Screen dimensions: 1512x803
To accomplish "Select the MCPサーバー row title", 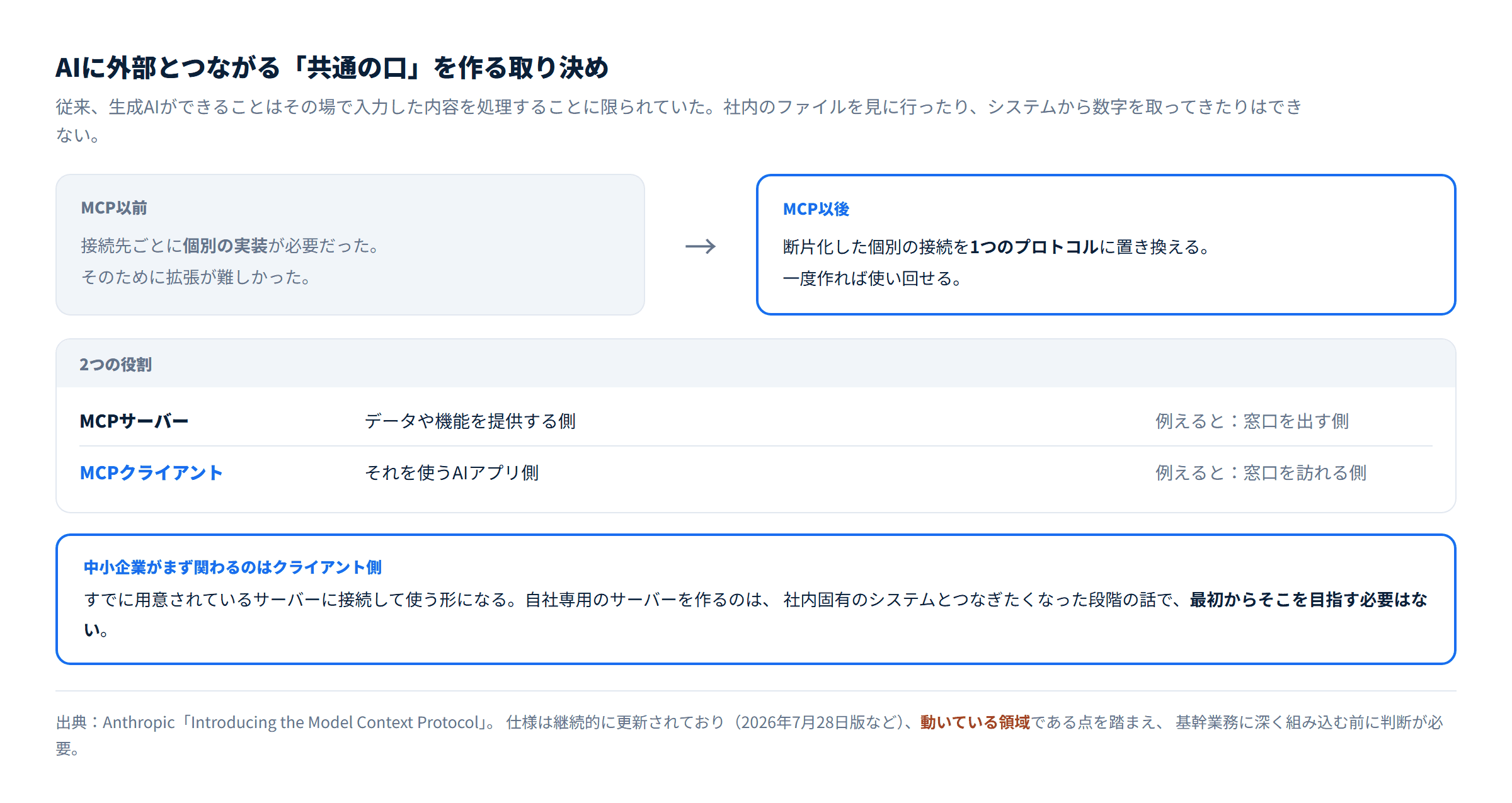I will coord(134,421).
